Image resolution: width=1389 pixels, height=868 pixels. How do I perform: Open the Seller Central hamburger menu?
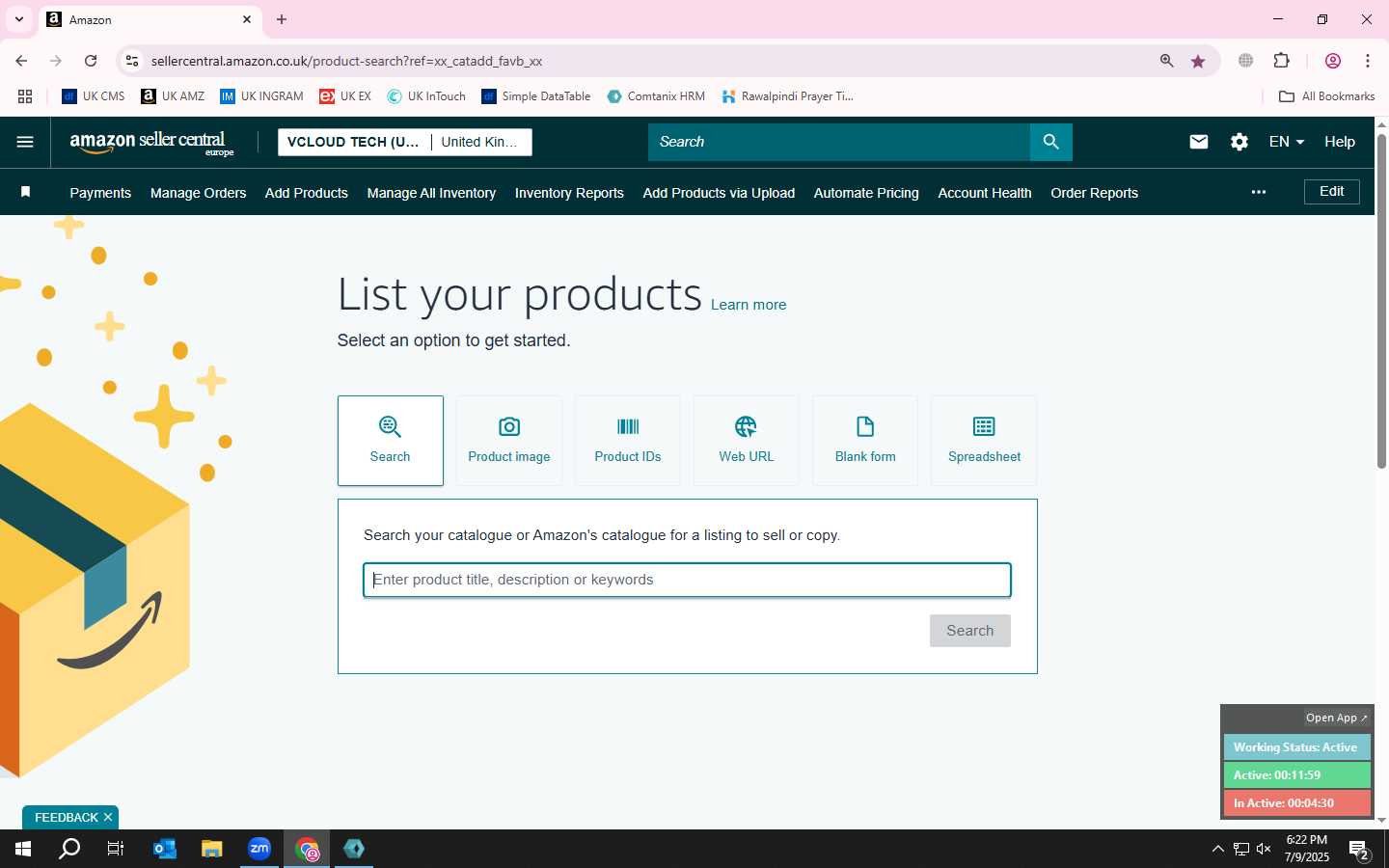pyautogui.click(x=25, y=142)
